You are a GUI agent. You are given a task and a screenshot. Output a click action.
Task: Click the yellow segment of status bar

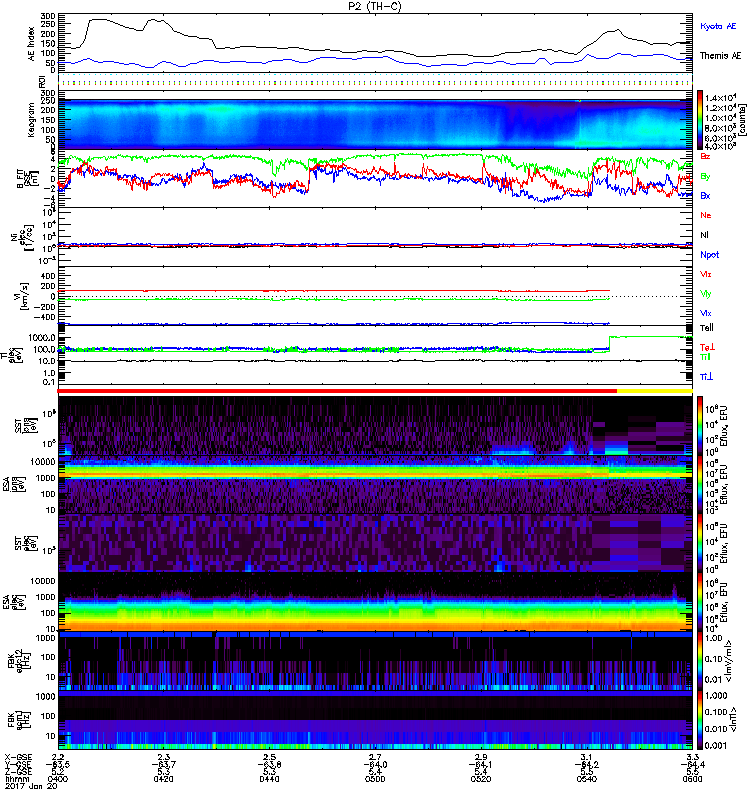pos(655,391)
